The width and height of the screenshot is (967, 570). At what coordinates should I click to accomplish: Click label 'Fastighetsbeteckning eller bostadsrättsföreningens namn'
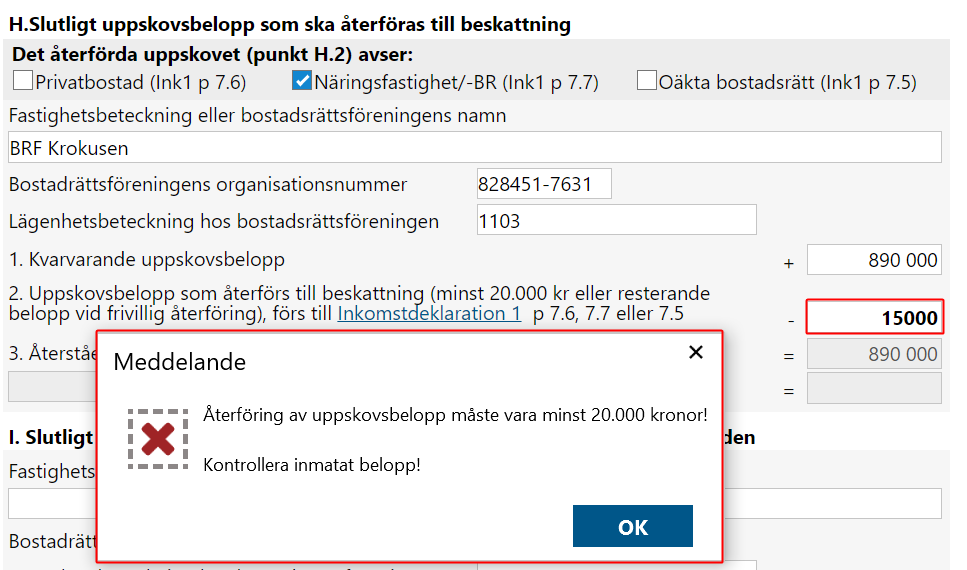point(257,115)
